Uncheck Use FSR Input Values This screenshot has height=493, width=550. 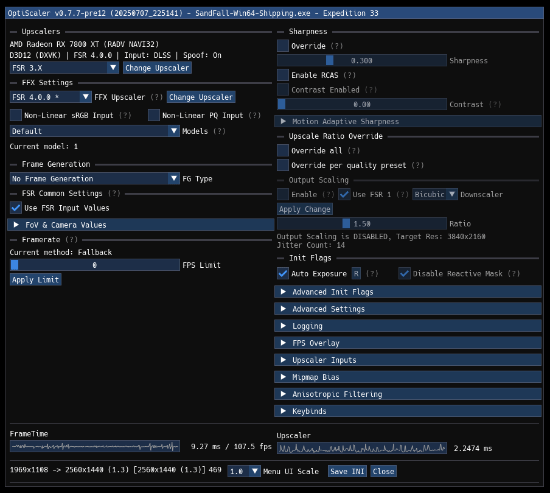(16, 208)
